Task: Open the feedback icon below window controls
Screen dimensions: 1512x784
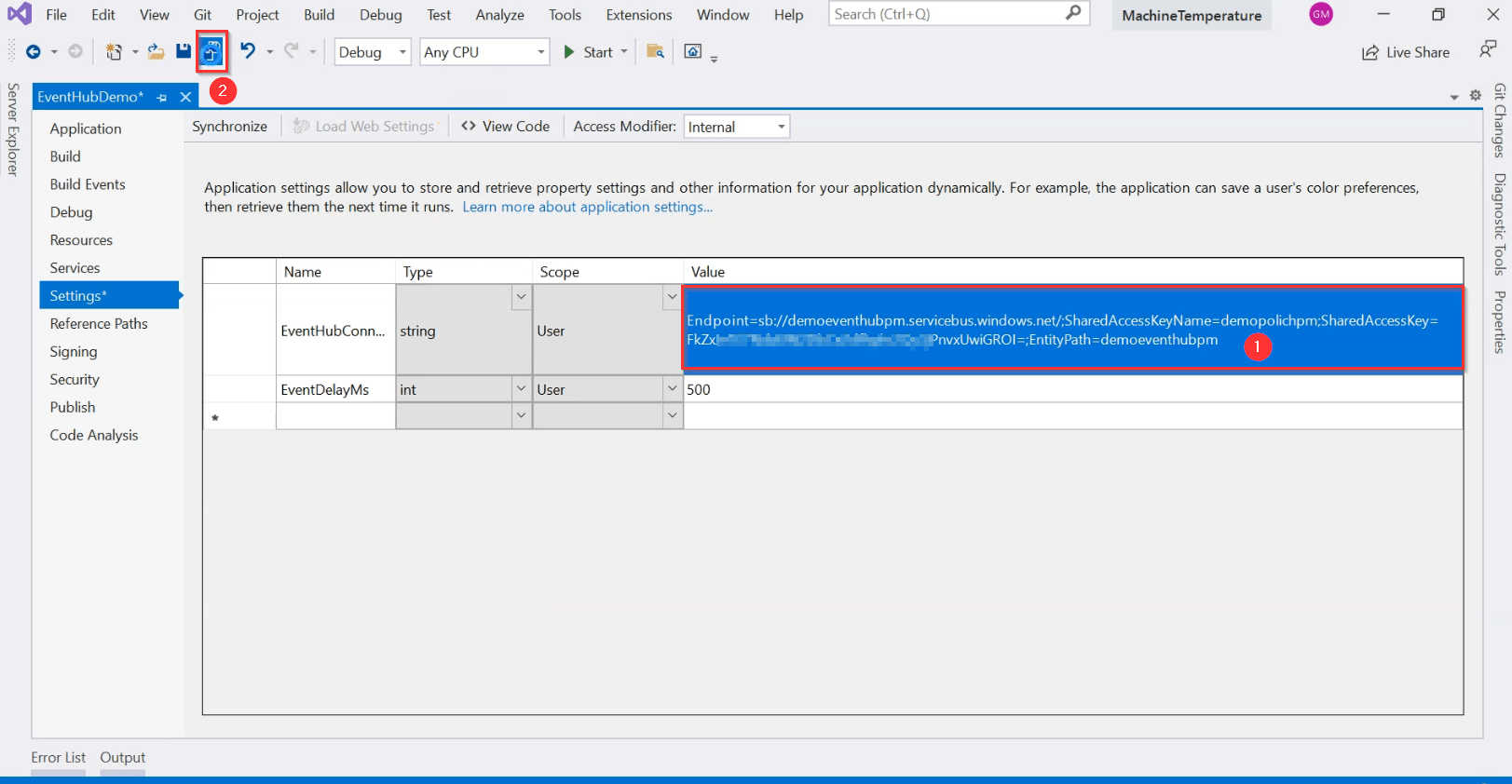Action: [x=1487, y=49]
